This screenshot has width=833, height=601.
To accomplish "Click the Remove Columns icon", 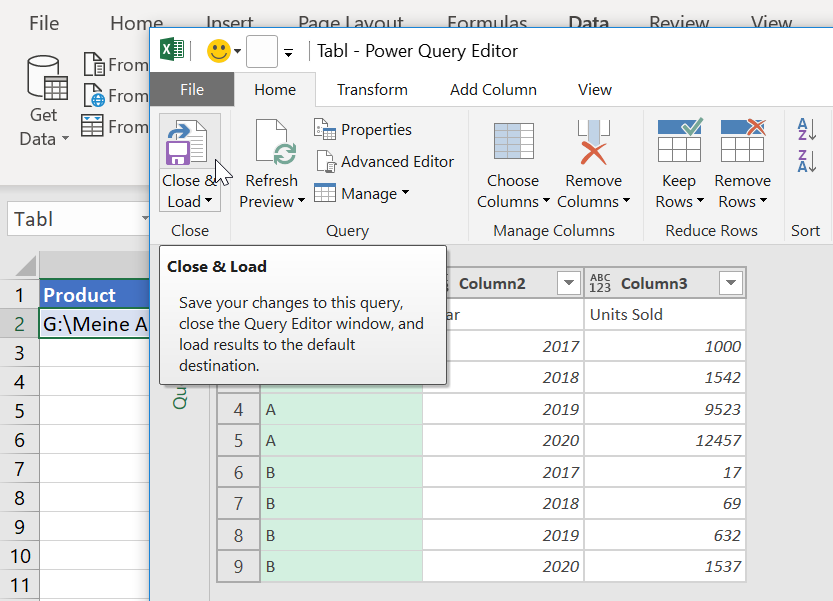I will (593, 142).
